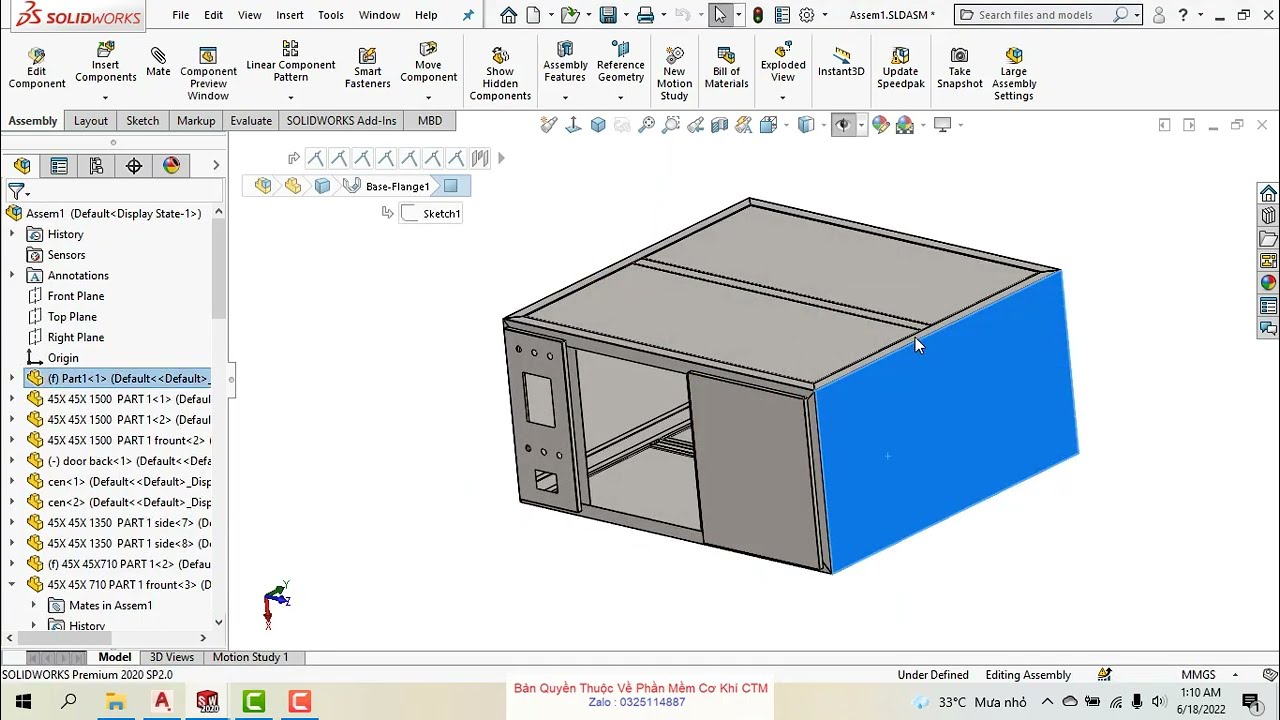Click the Take Snapshot camera icon
Image resolution: width=1280 pixels, height=720 pixels.
pos(959,55)
